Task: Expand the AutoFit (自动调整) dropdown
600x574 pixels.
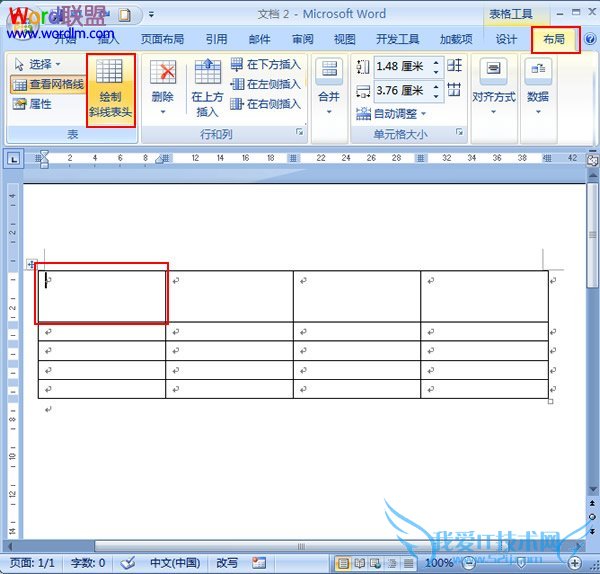Action: tap(391, 114)
